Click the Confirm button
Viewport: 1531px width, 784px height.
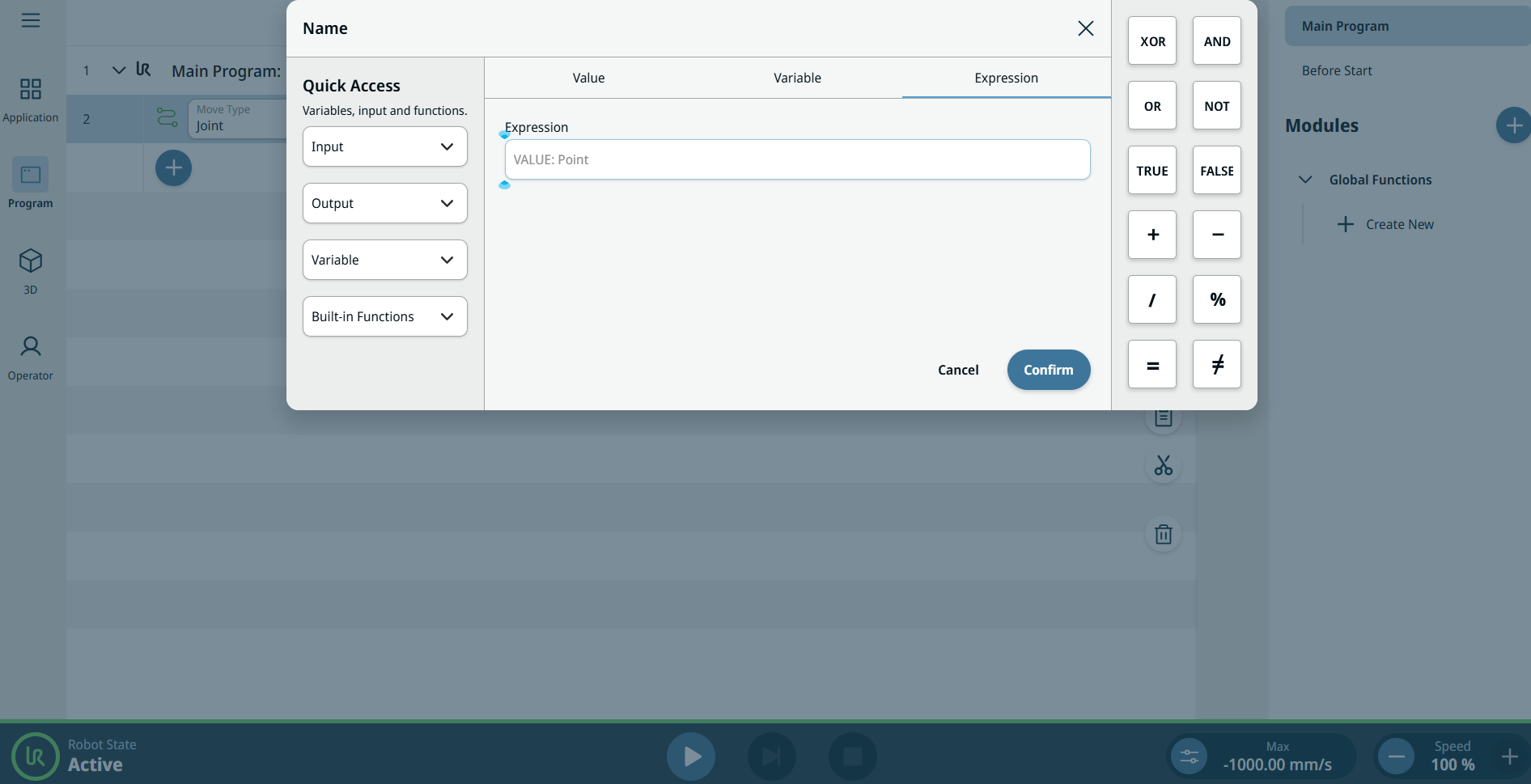[1048, 370]
